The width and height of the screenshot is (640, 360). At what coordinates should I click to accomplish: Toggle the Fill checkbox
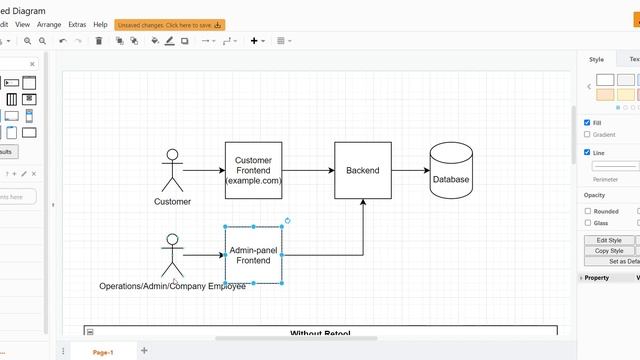(x=587, y=122)
